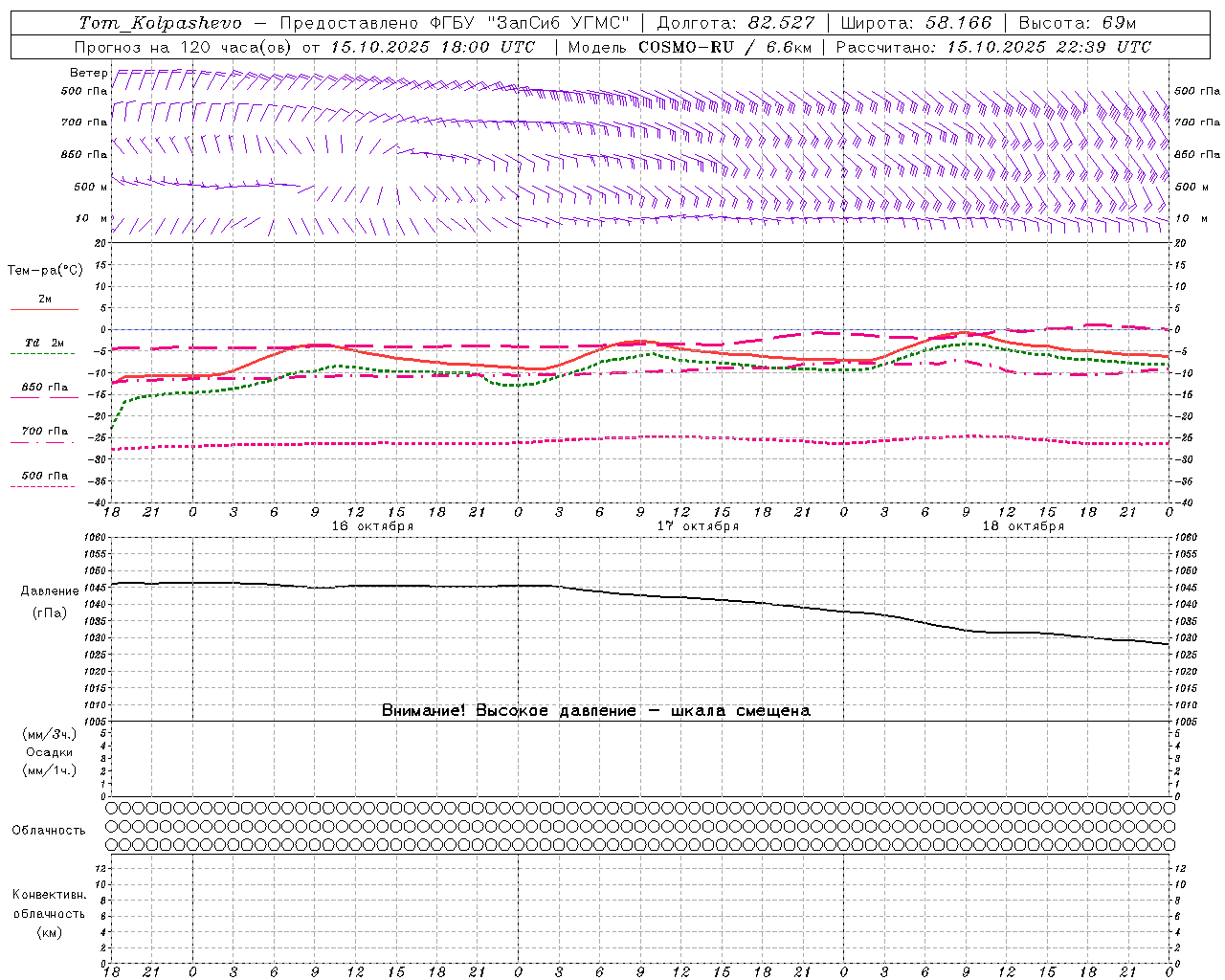Screen dimensions: 1225x980
Task: Click the Ветер wind panel label
Action: click(x=89, y=73)
